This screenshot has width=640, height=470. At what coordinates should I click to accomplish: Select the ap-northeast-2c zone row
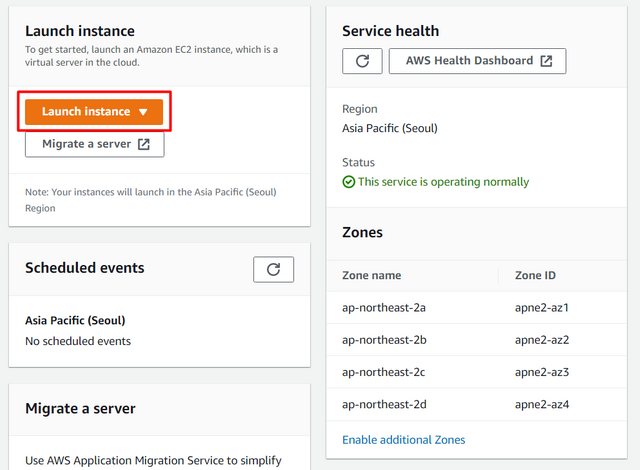tap(477, 372)
